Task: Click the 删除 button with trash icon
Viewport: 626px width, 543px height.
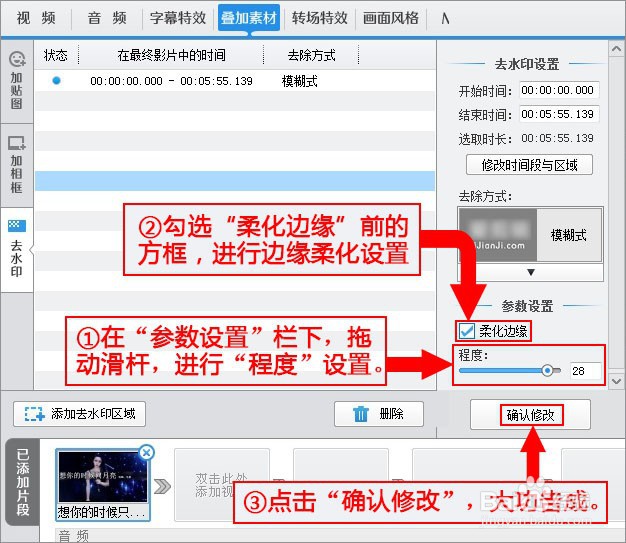Action: click(378, 414)
